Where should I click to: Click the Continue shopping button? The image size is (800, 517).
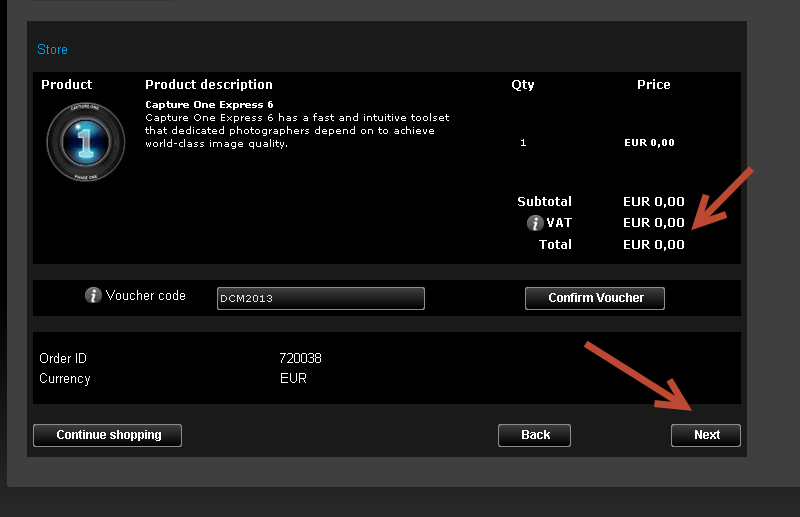(x=108, y=435)
